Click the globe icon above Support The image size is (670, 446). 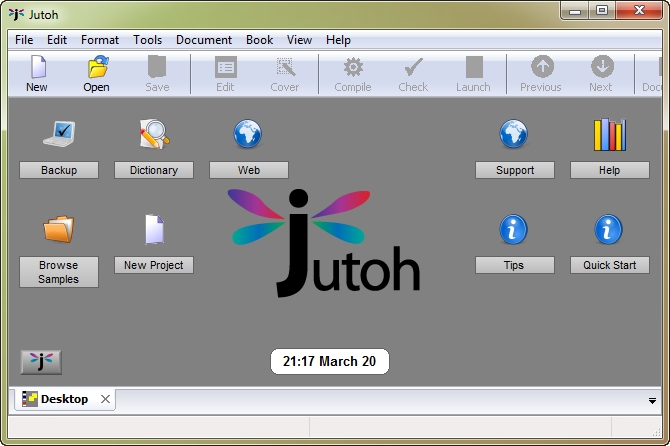pos(514,134)
